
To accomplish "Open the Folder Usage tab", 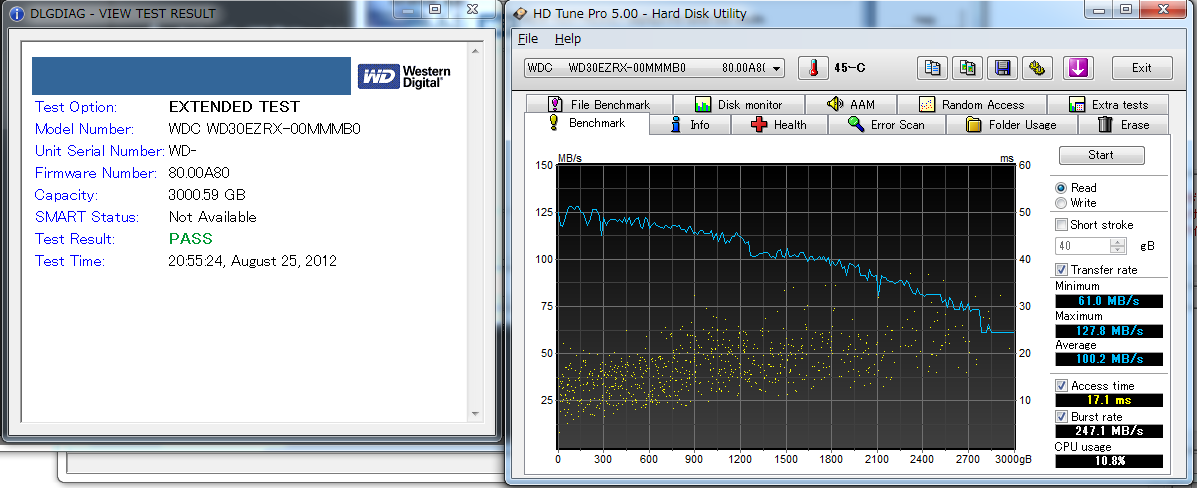I will click(x=1011, y=124).
